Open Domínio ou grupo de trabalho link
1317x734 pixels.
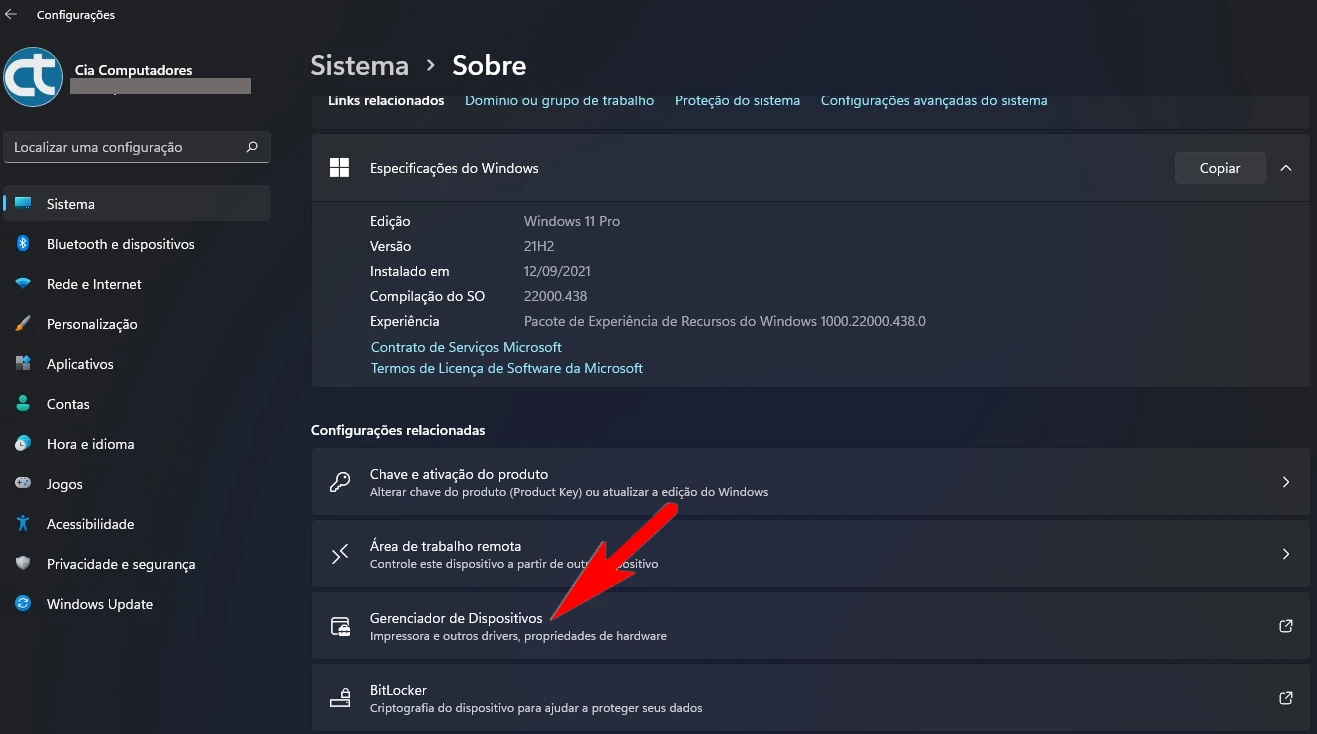[559, 100]
